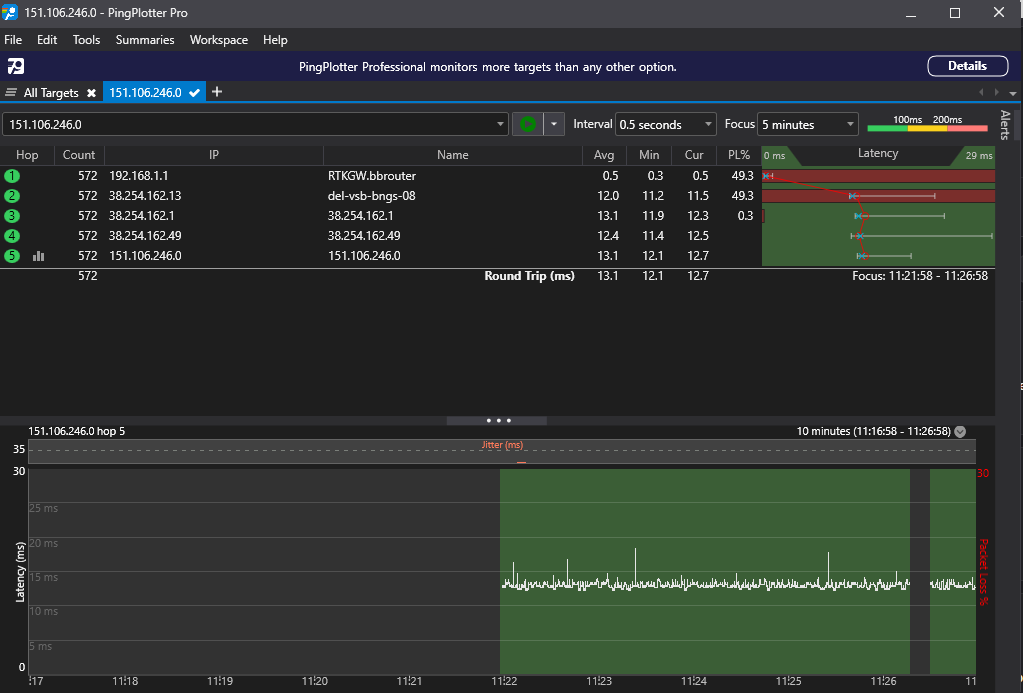
Task: Open the new target tab plus icon
Action: [217, 92]
